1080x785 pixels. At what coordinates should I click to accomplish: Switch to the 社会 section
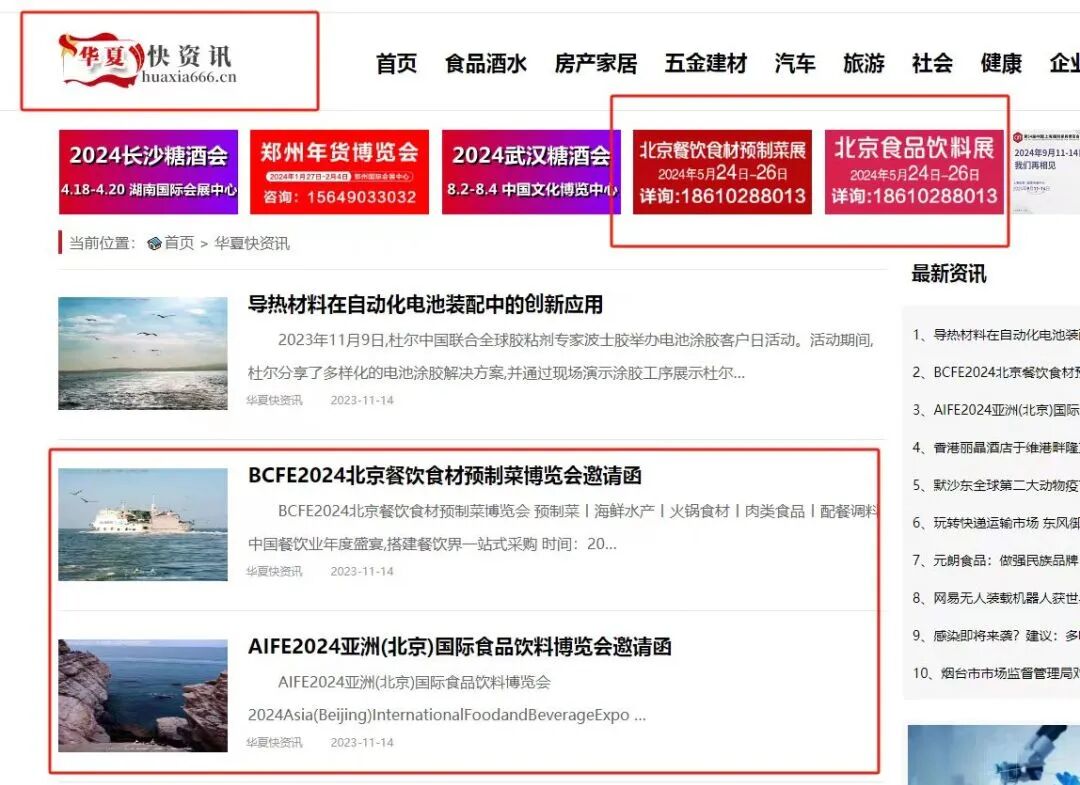(x=933, y=63)
